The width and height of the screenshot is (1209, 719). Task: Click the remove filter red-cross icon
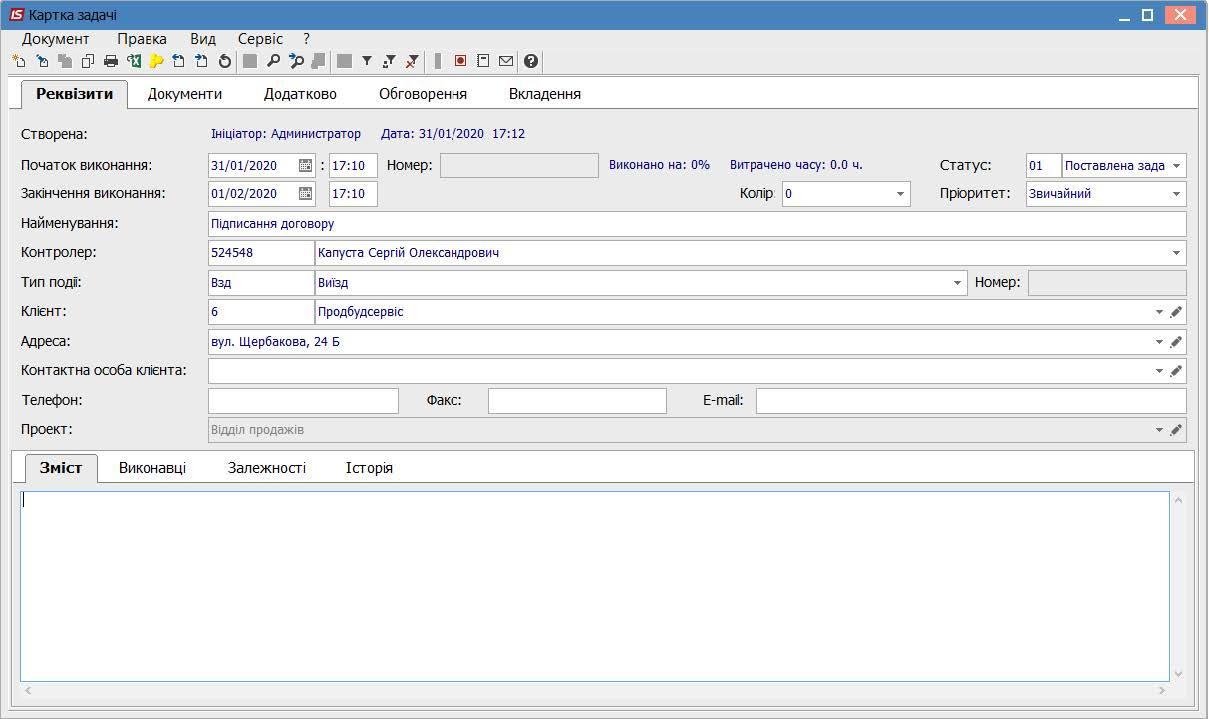[x=412, y=61]
